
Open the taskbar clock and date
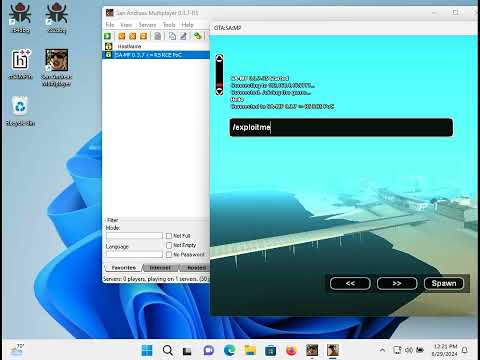click(x=444, y=350)
